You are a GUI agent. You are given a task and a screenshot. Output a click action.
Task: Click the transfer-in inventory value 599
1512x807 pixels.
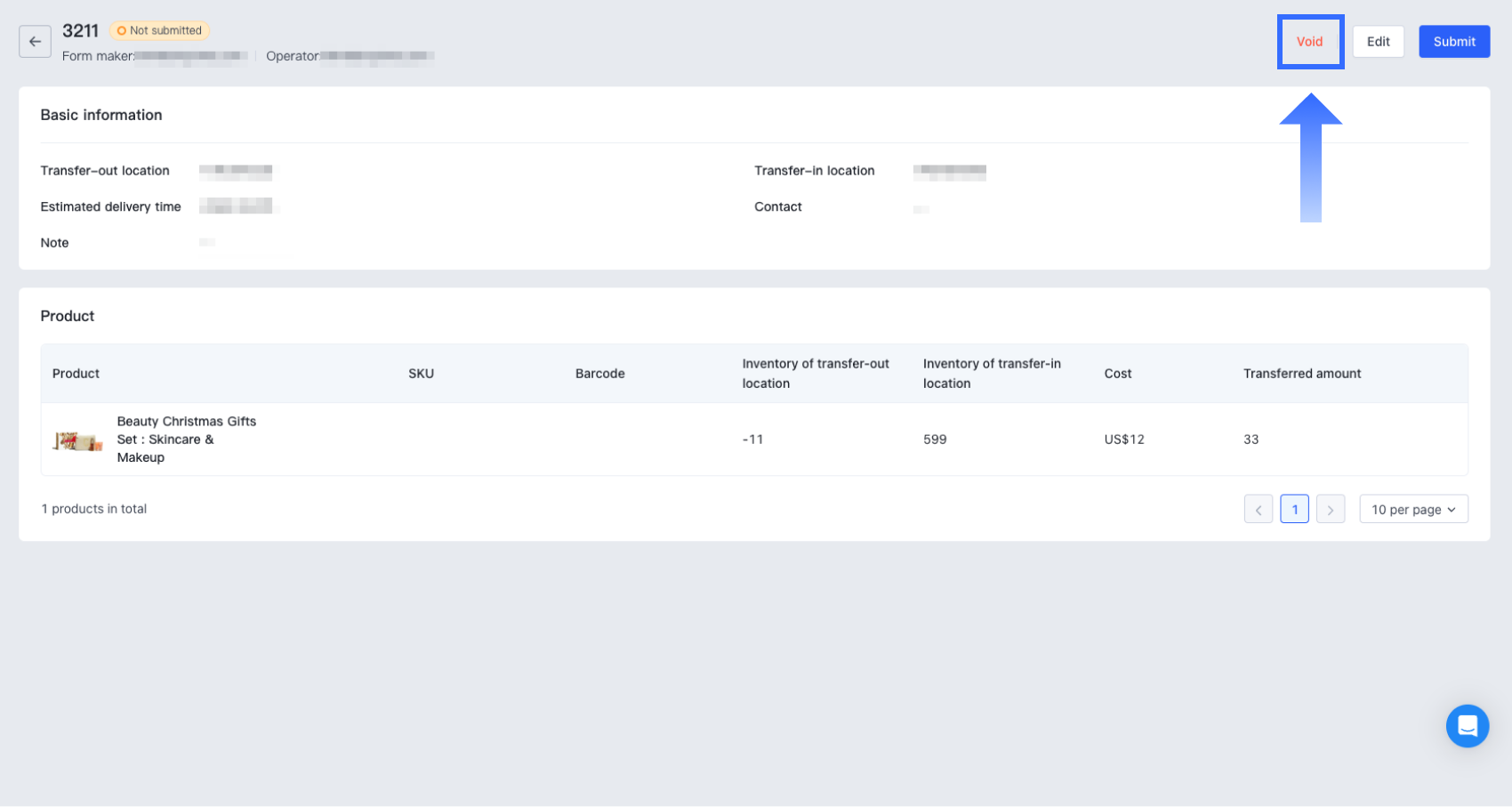coord(935,440)
